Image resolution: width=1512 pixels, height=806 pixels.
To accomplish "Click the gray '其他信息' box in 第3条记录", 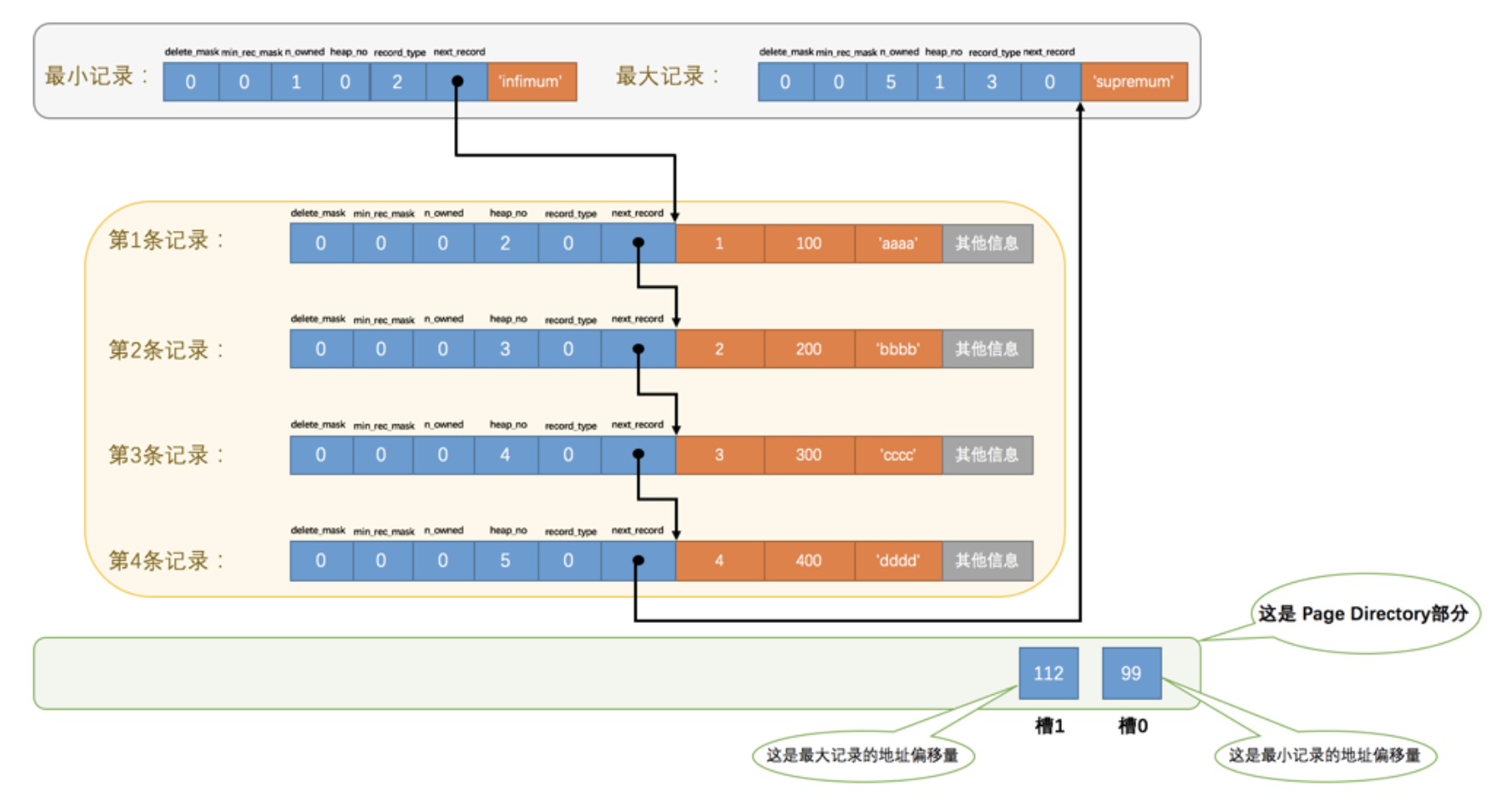I will tap(987, 455).
